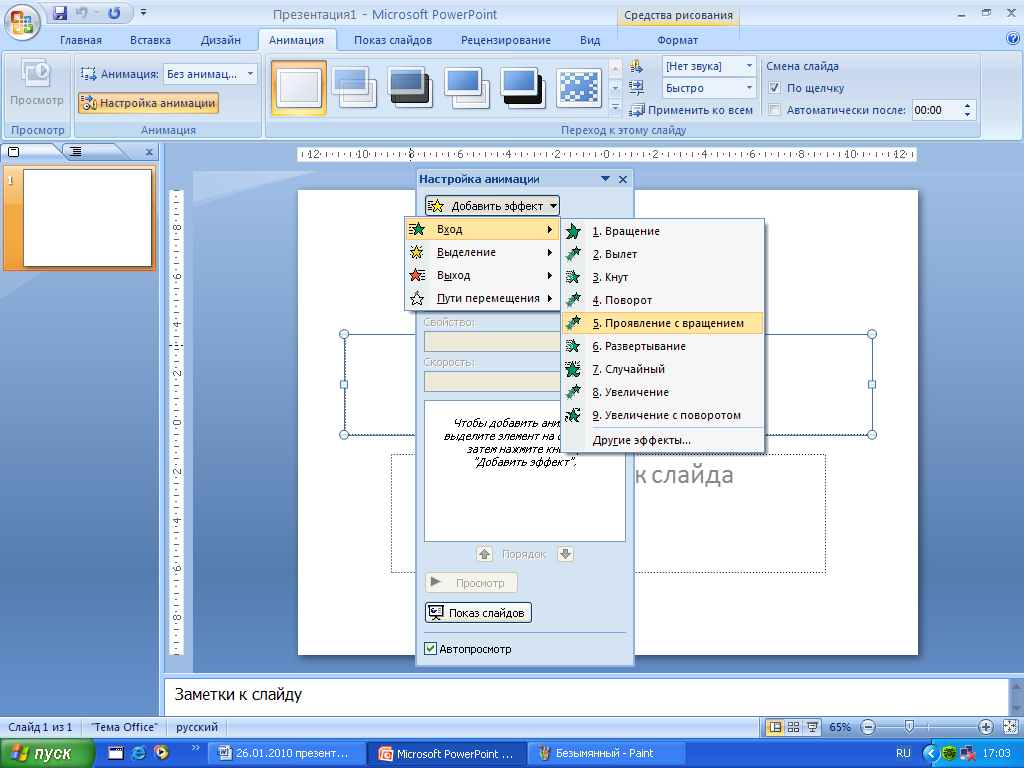Select slide 1 thumbnail
Image resolution: width=1024 pixels, height=768 pixels.
coord(88,217)
